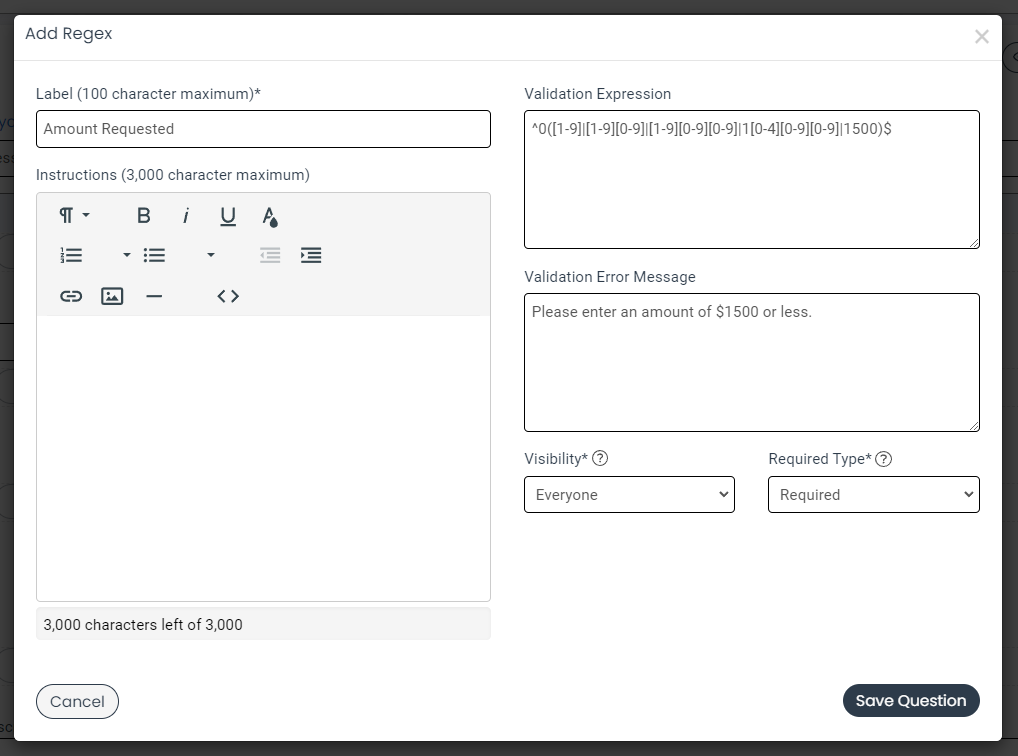This screenshot has width=1018, height=756.
Task: Click the help icon beside Visibility
Action: click(x=600, y=459)
